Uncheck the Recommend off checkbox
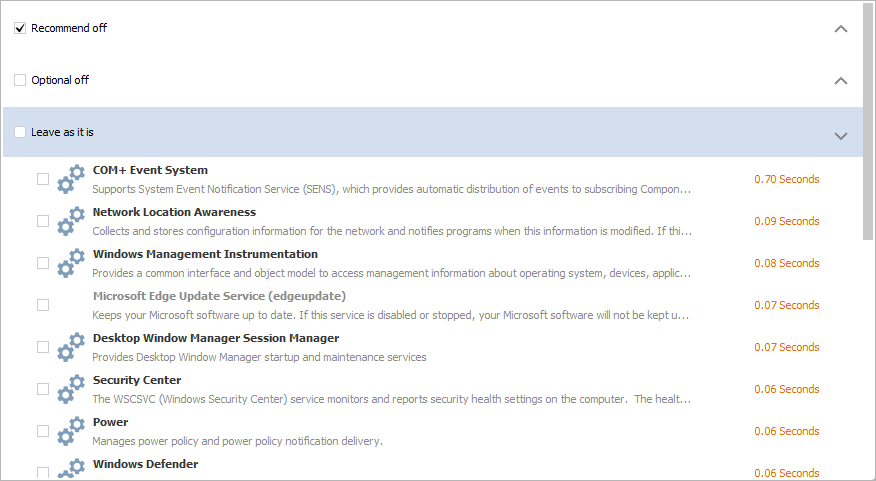The height and width of the screenshot is (481, 876). click(20, 28)
